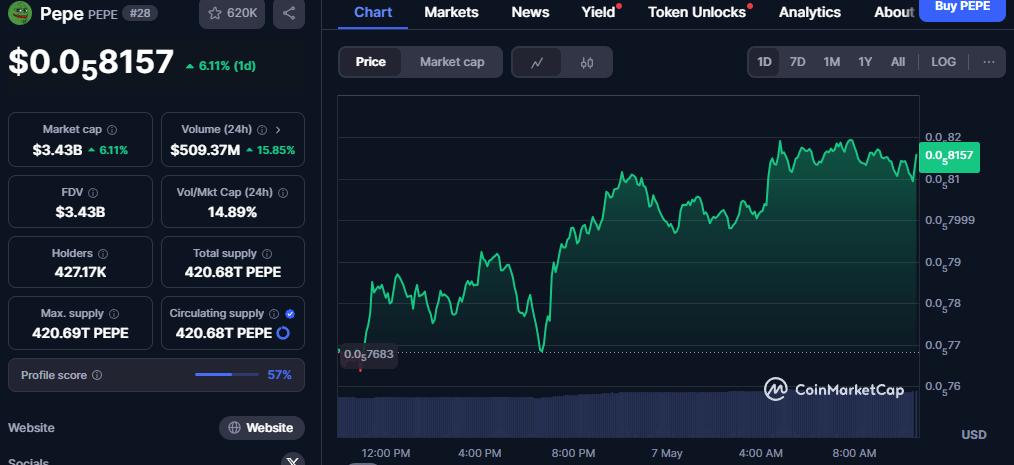Screen dimensions: 1014x465
Task: Click circulating supply progress ring
Action: tap(283, 333)
